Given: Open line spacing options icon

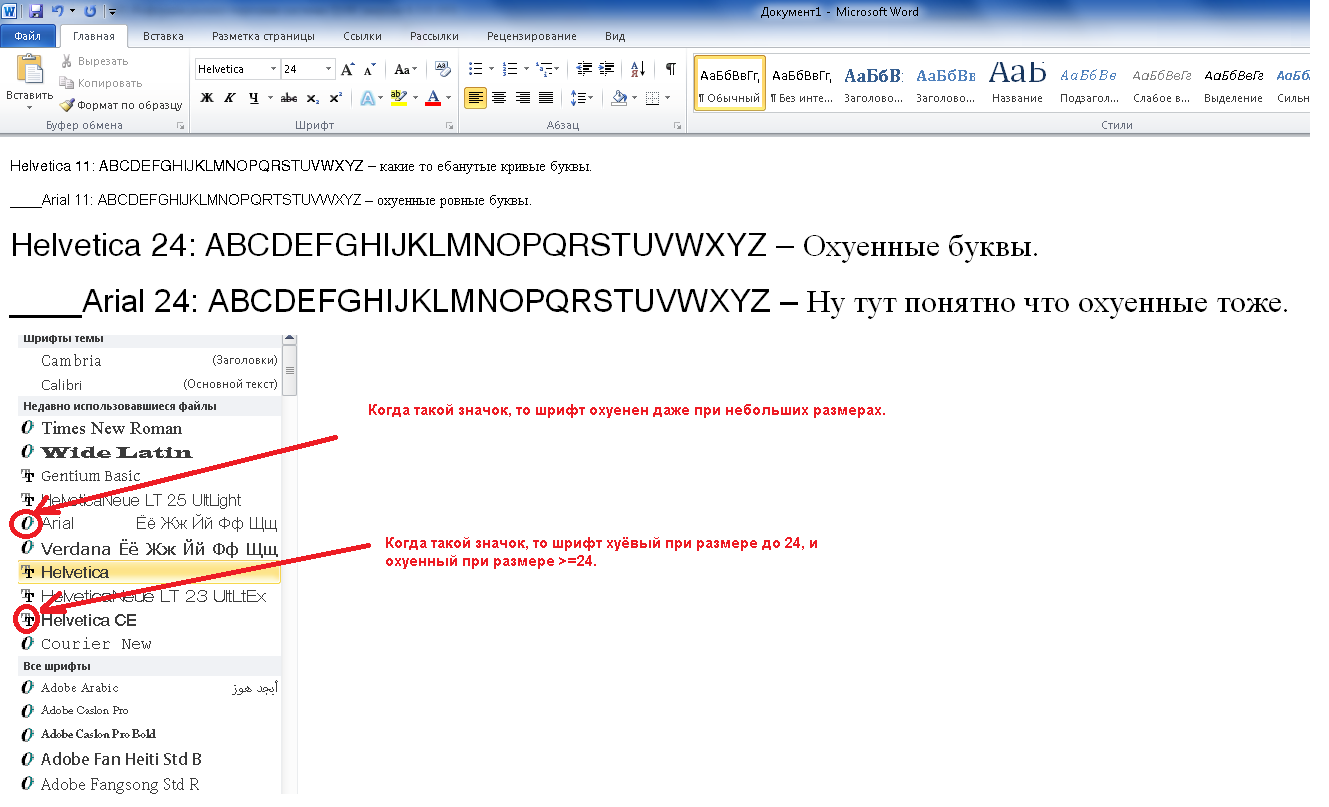Looking at the screenshot, I should point(577,98).
